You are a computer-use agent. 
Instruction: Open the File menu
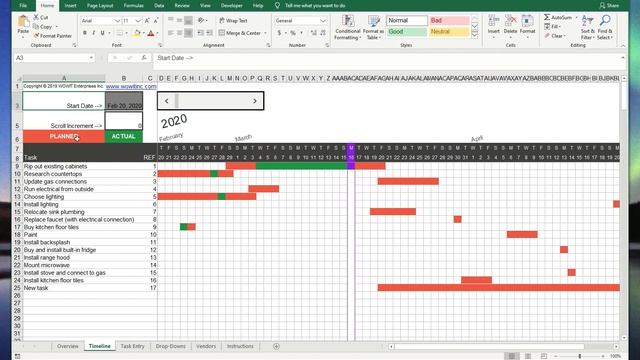coord(23,6)
